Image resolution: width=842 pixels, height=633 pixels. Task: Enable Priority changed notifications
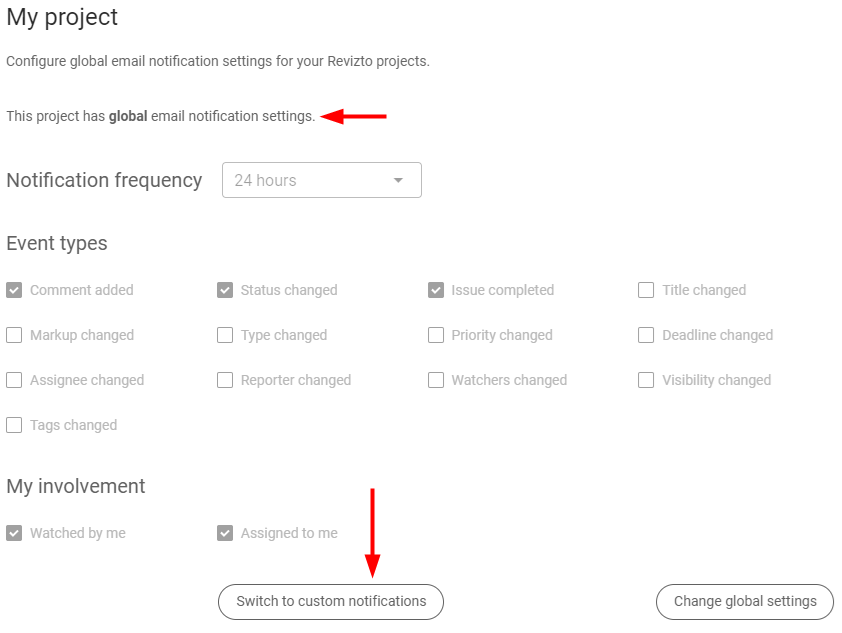tap(436, 335)
